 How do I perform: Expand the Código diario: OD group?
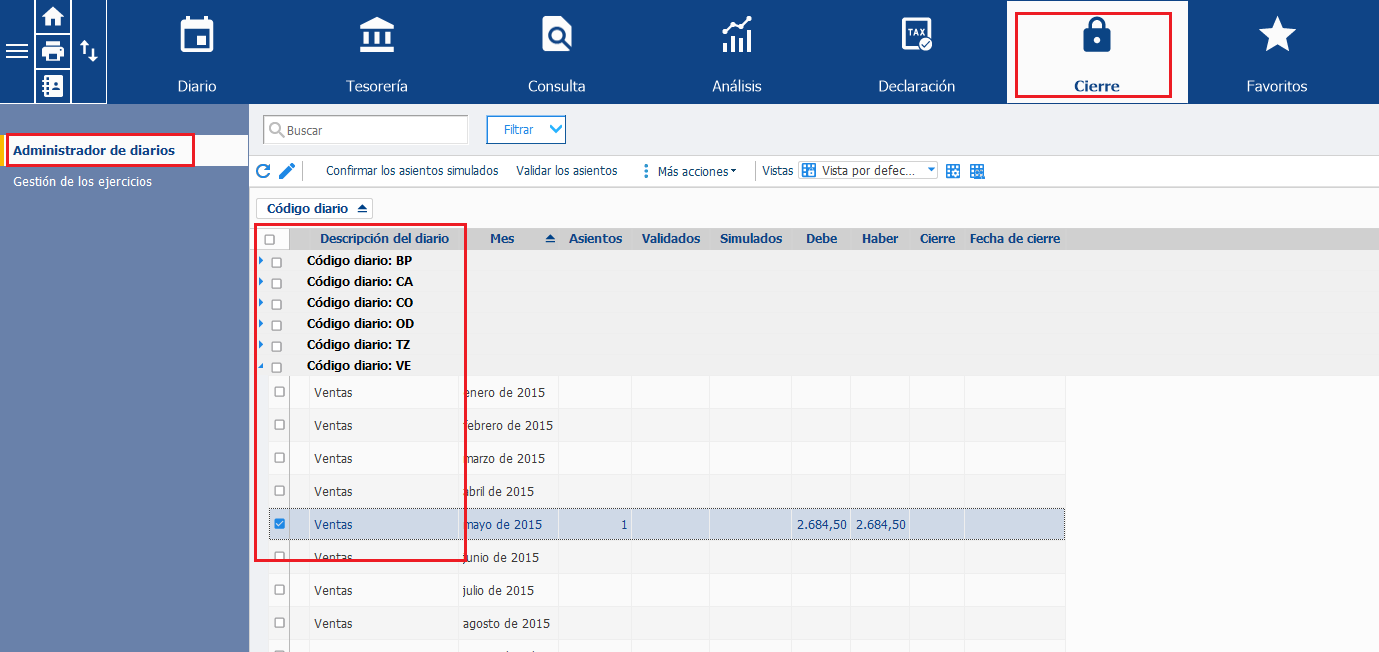coord(261,323)
